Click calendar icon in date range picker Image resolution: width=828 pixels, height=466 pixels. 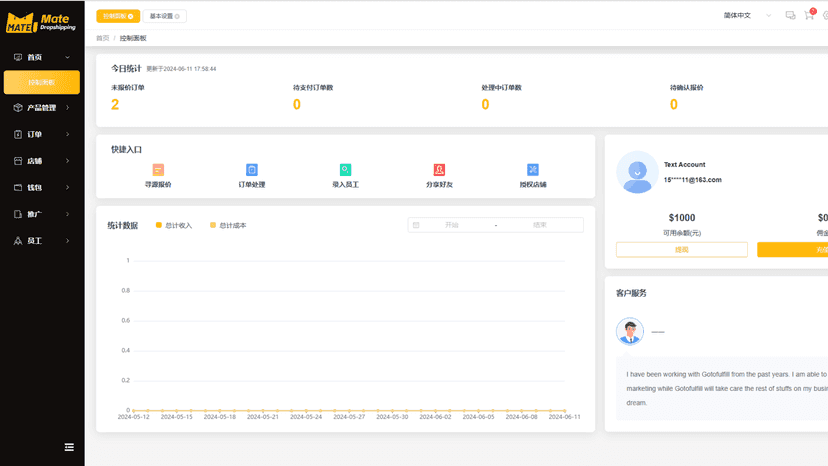point(416,225)
